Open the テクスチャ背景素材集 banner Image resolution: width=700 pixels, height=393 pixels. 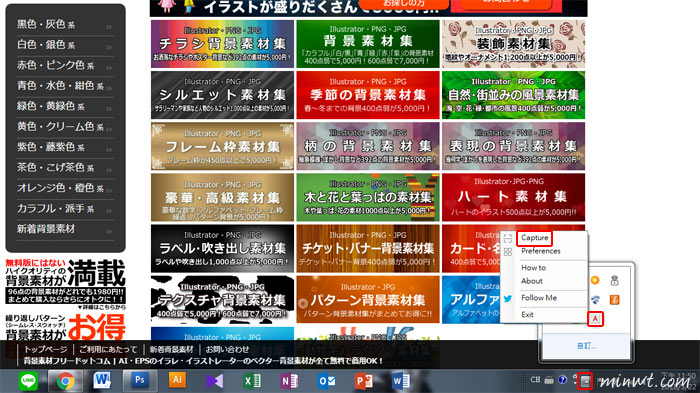(222, 300)
